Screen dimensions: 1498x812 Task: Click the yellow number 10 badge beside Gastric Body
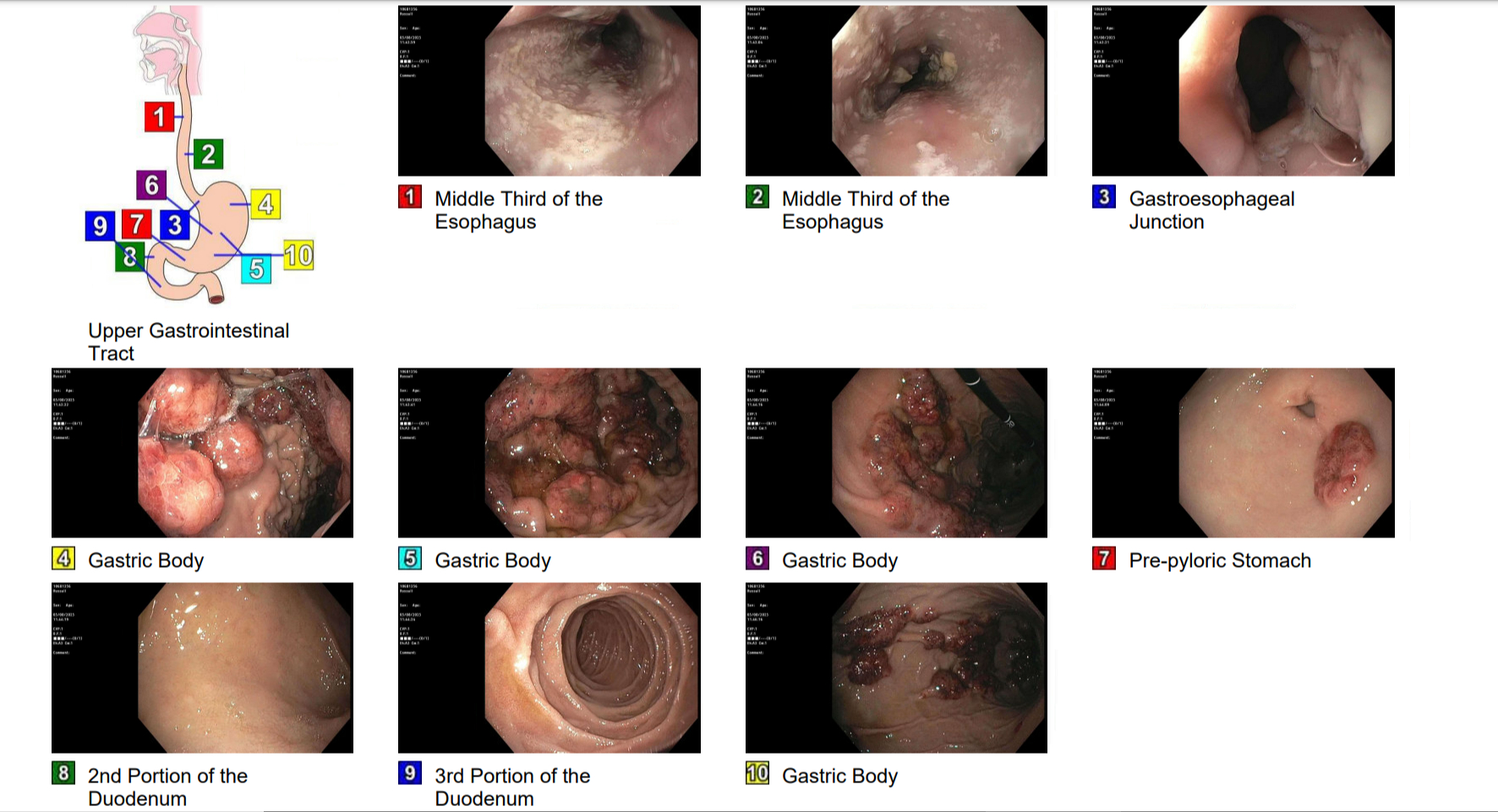(757, 773)
